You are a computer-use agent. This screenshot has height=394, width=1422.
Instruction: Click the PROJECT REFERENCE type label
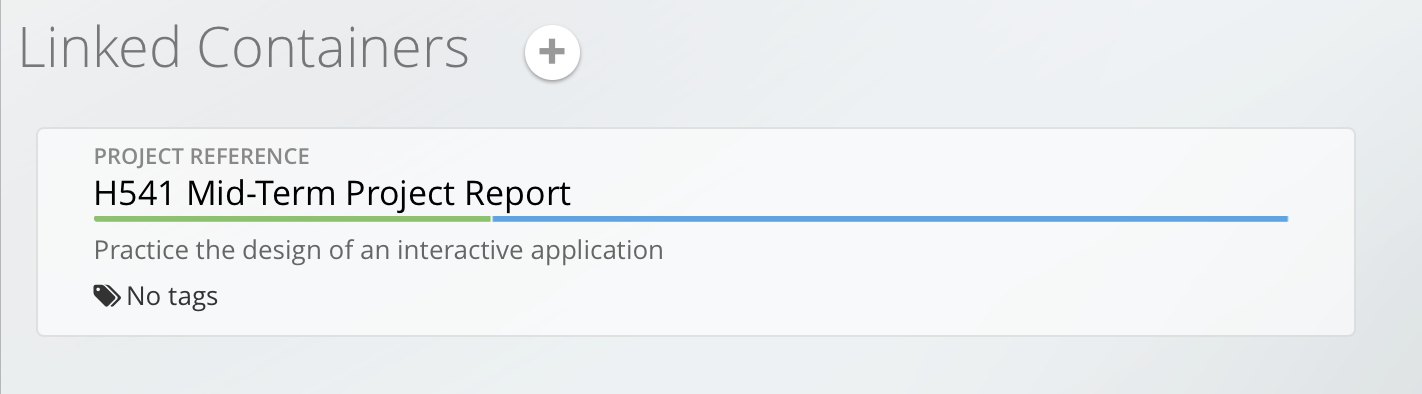202,156
